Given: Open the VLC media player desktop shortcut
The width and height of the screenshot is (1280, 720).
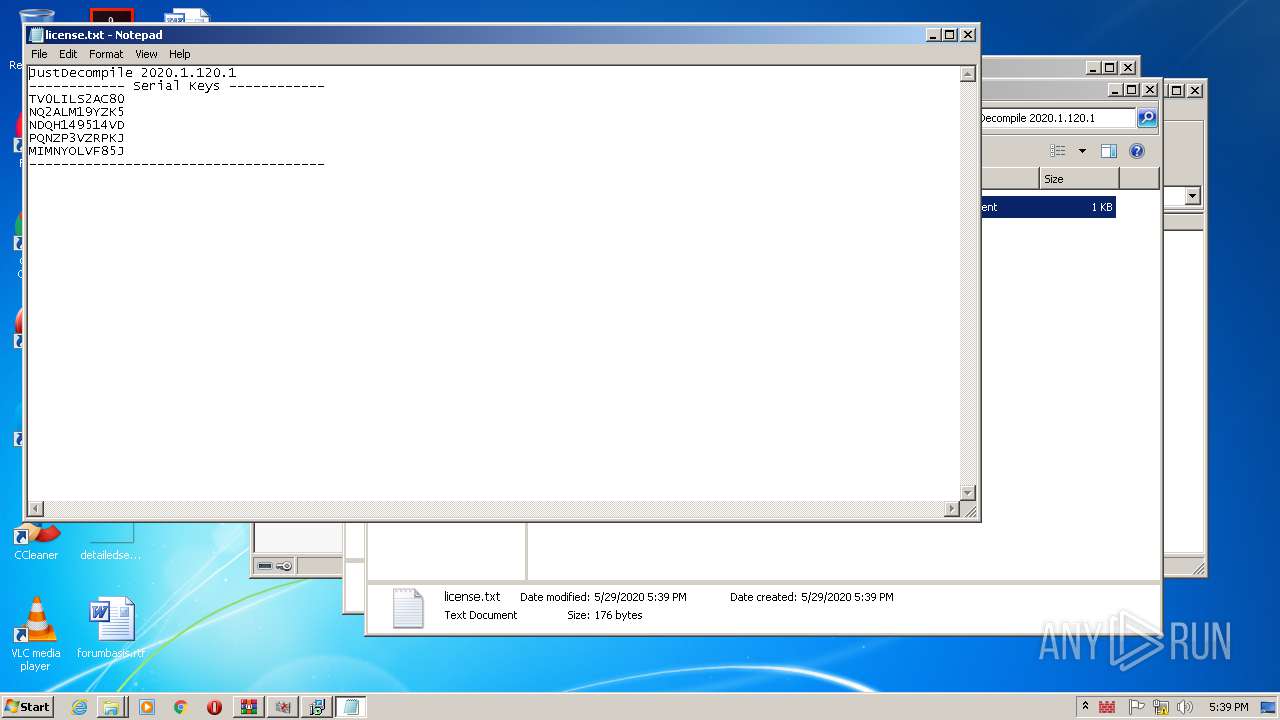Looking at the screenshot, I should click(36, 634).
